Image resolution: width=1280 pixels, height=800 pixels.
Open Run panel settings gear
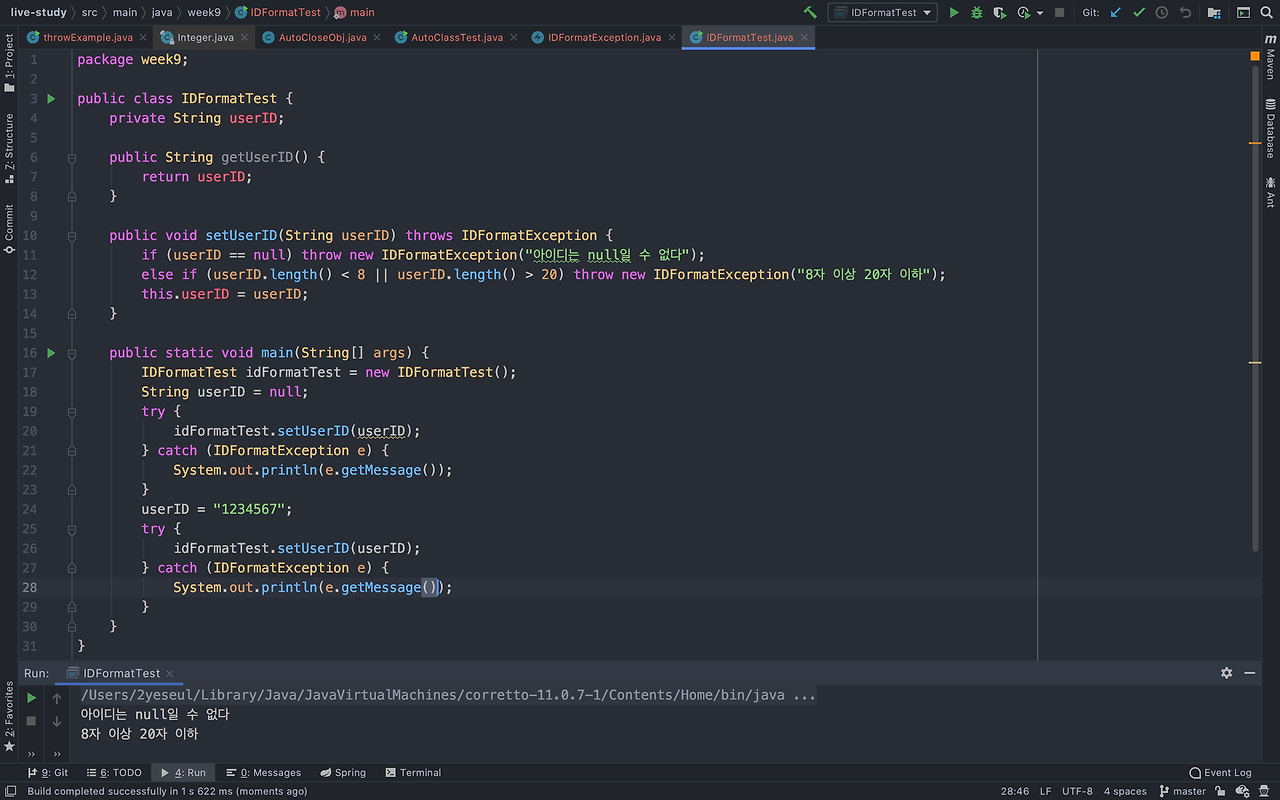click(1227, 673)
